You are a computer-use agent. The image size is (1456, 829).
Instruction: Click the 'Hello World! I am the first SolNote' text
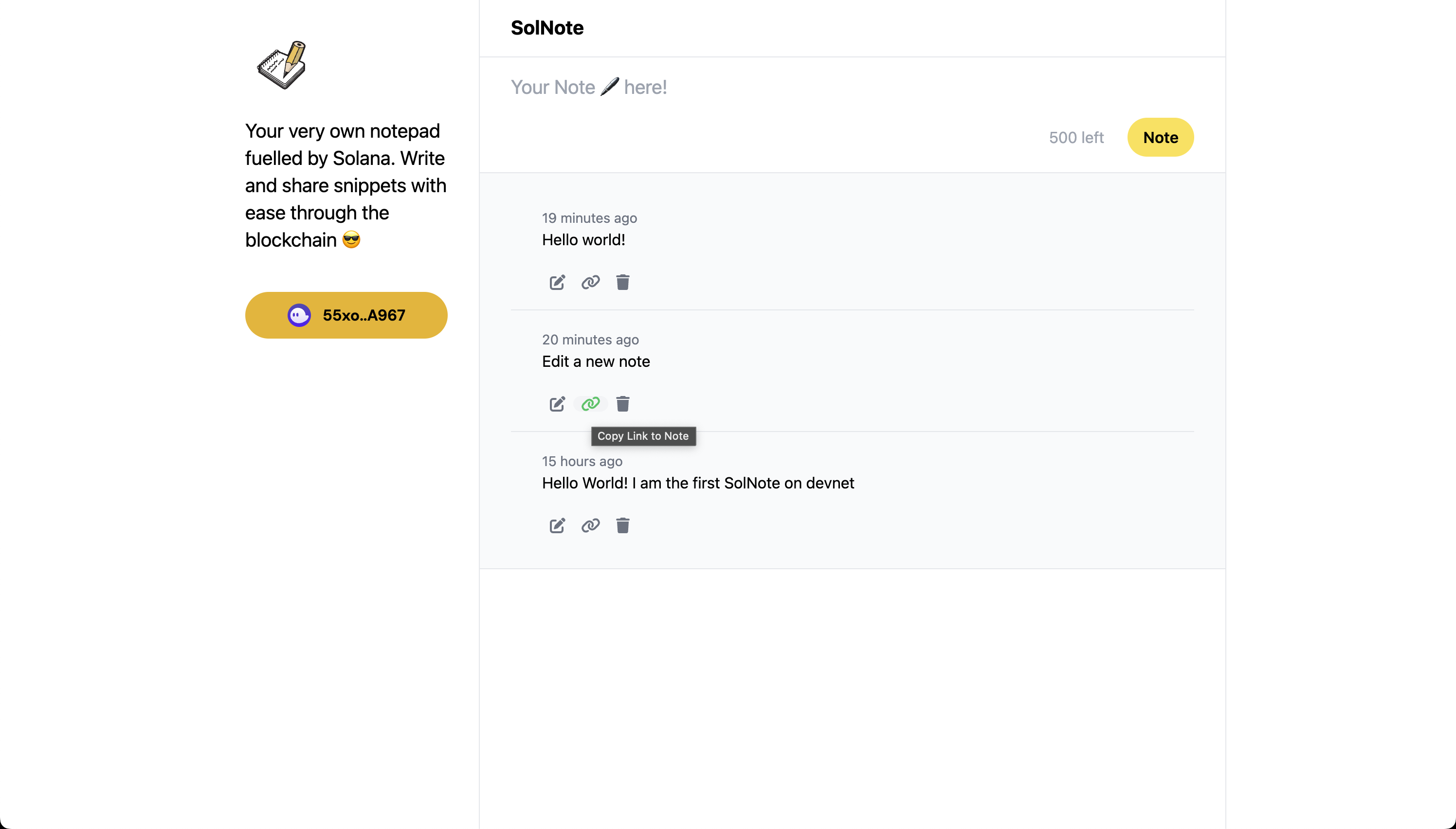pyautogui.click(x=697, y=484)
